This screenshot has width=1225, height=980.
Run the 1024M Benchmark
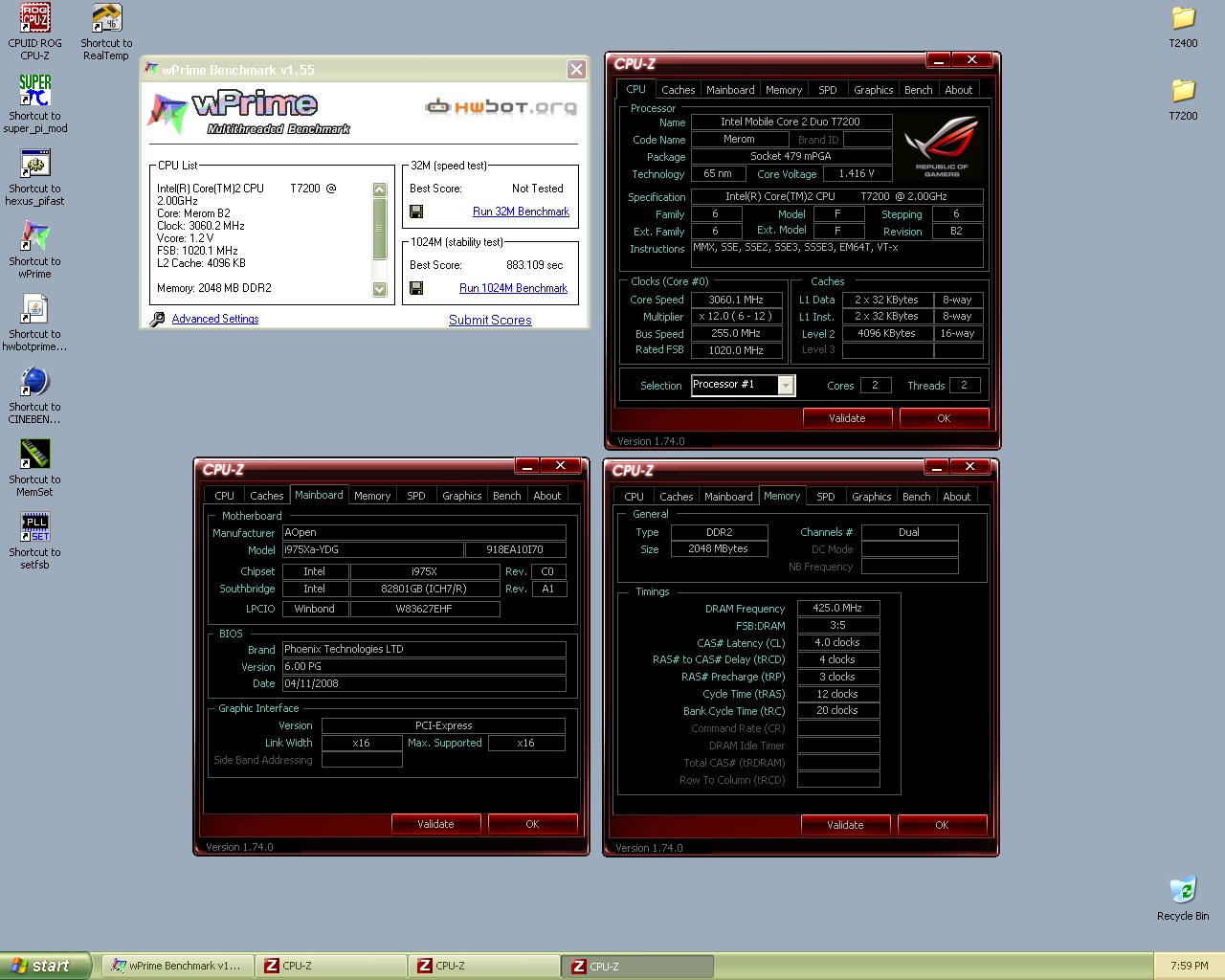pyautogui.click(x=513, y=288)
